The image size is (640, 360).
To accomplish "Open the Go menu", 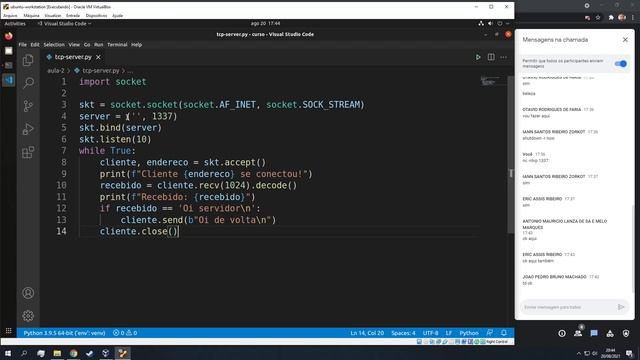I will coord(87,44).
